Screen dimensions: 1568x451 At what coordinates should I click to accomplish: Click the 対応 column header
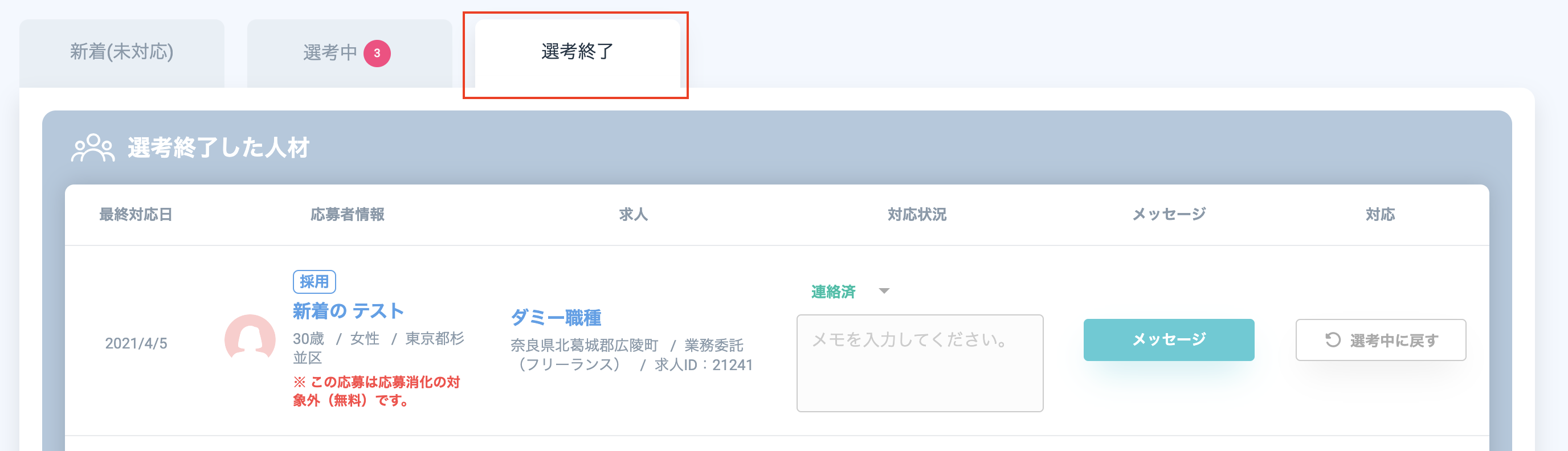pos(1380,214)
